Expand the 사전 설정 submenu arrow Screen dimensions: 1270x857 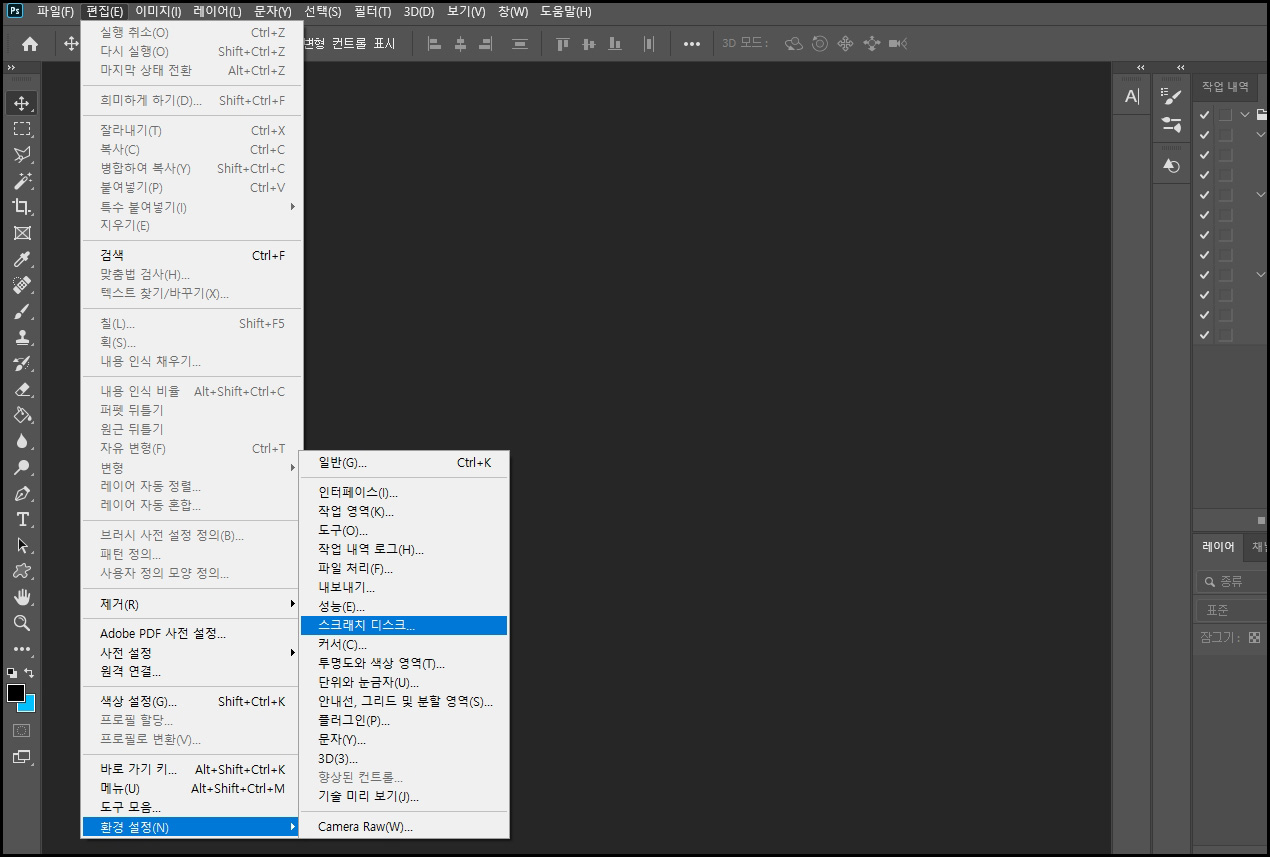pos(293,653)
